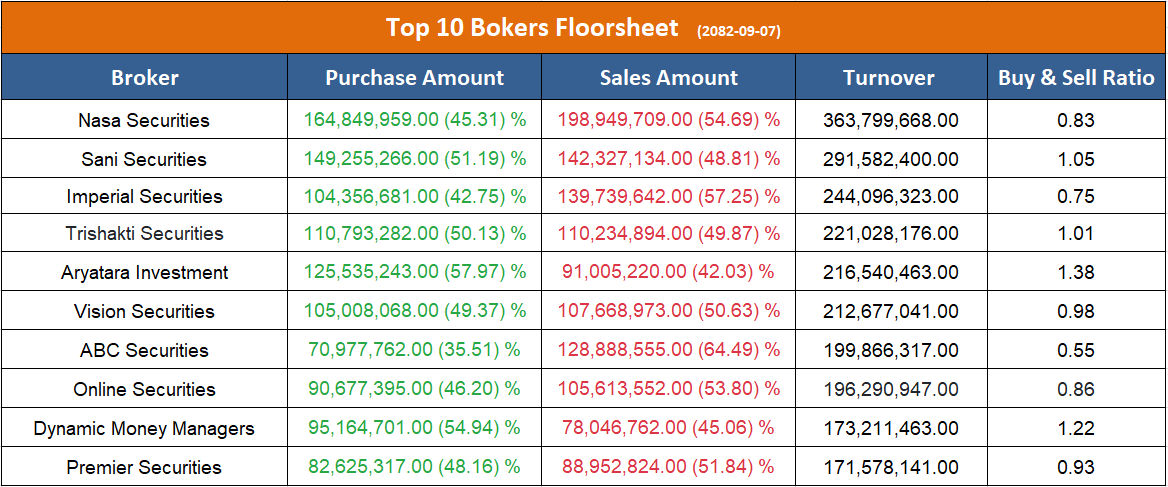Click Dynamic Money Managers broker name

click(x=144, y=429)
